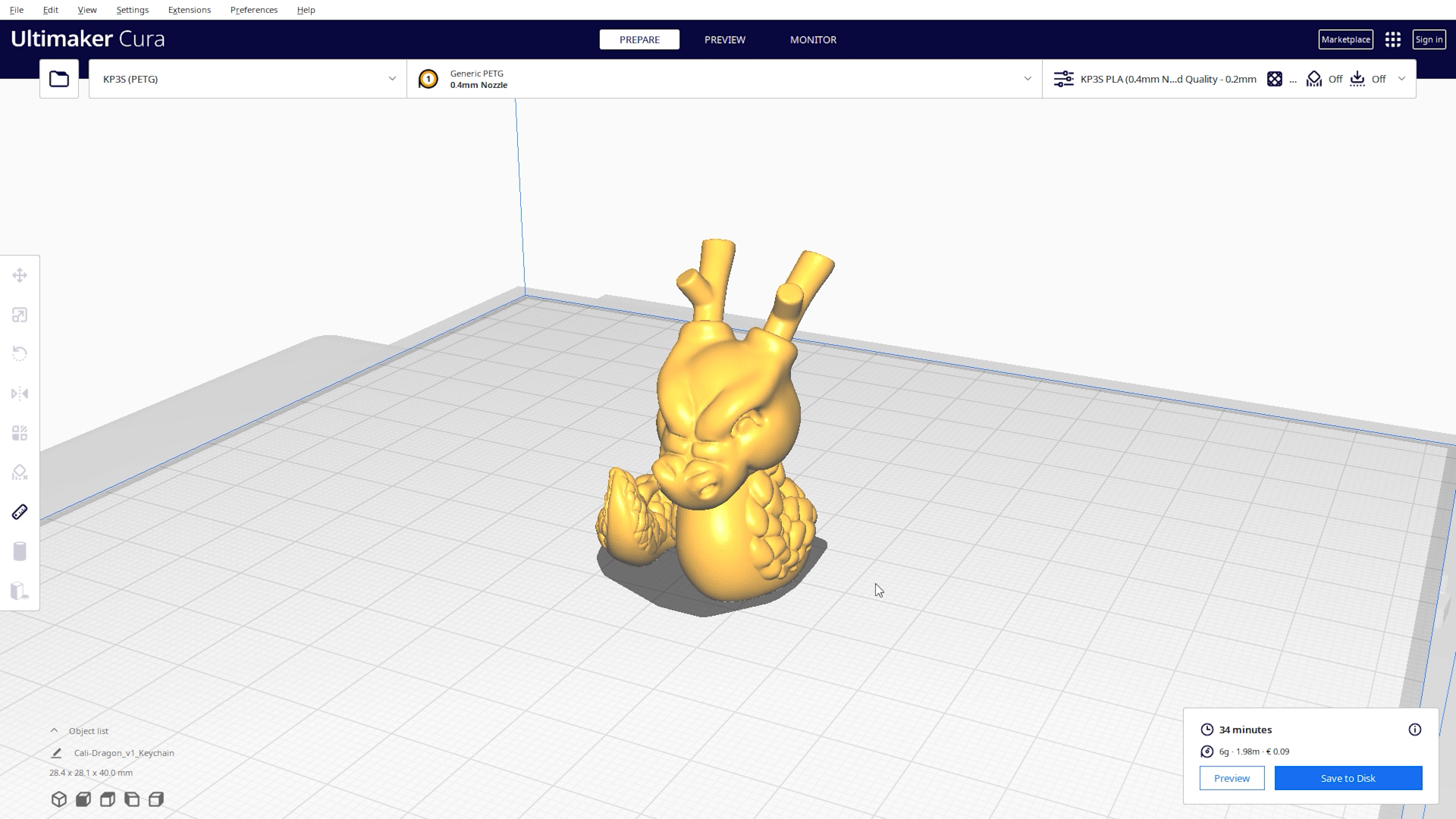Click the Preview button
This screenshot has width=1456, height=819.
tap(1232, 778)
